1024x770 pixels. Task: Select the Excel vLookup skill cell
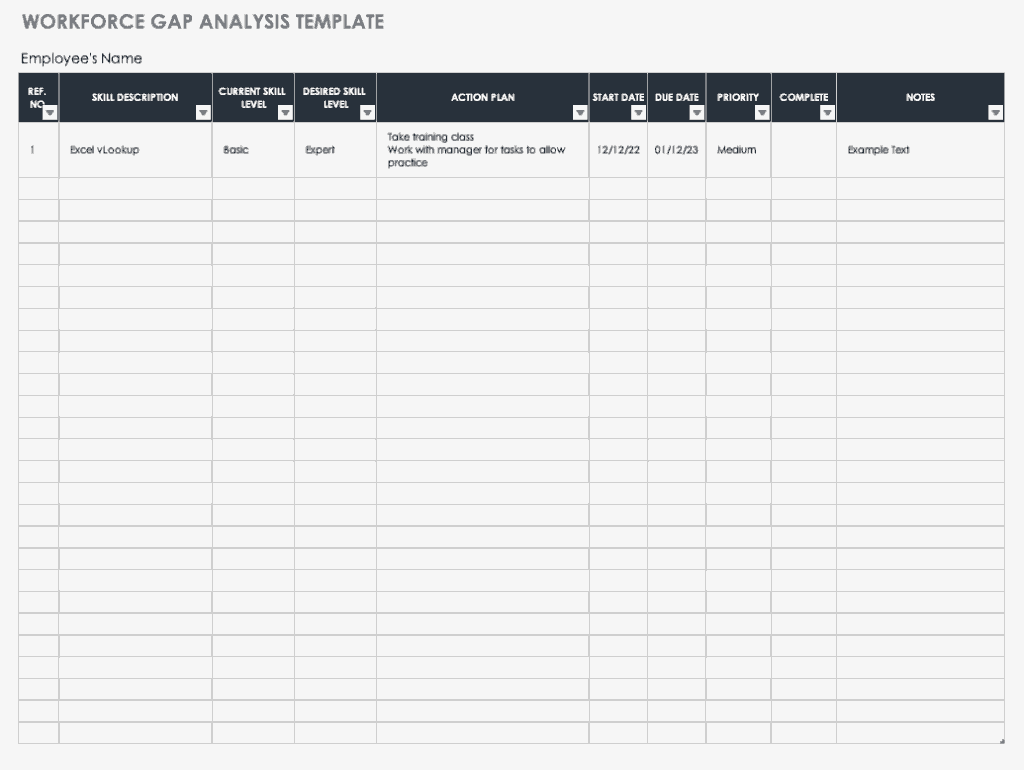coord(135,150)
